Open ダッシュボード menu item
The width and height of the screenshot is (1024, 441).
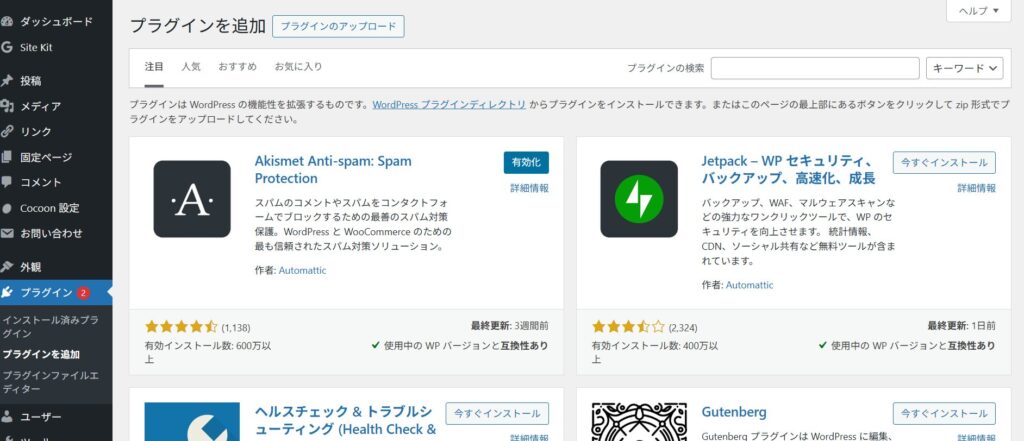[x=56, y=22]
